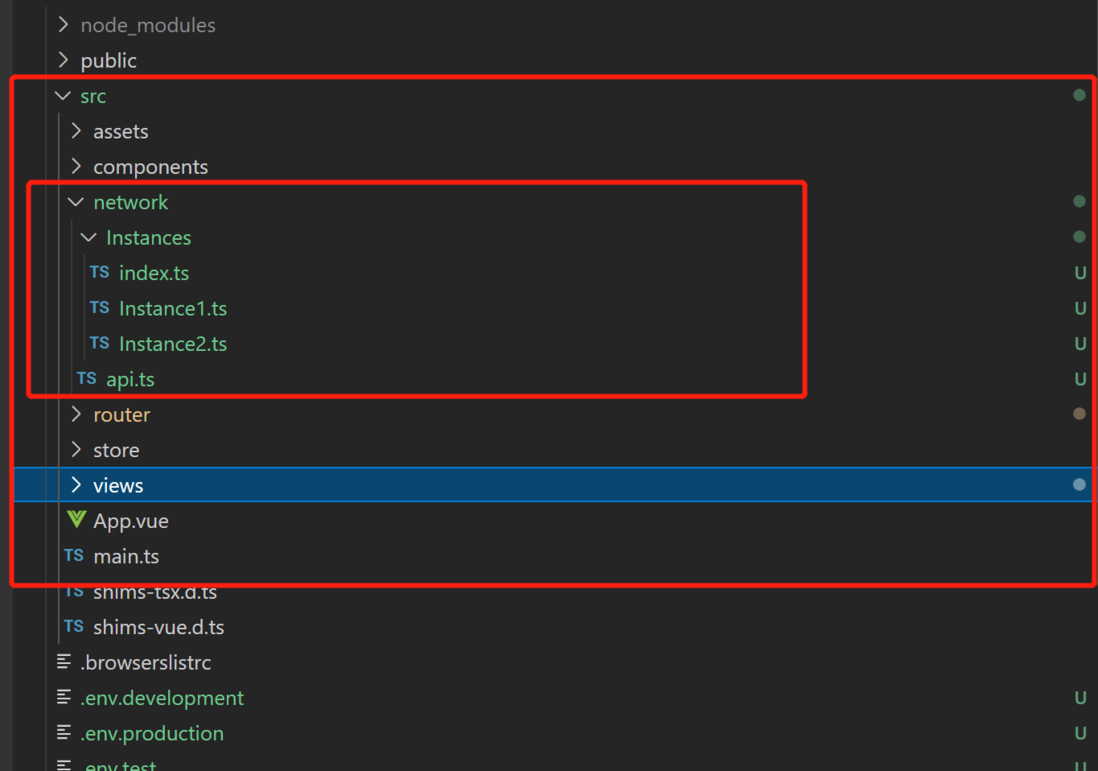The width and height of the screenshot is (1098, 771).
Task: Expand the router folder
Action: tap(76, 414)
